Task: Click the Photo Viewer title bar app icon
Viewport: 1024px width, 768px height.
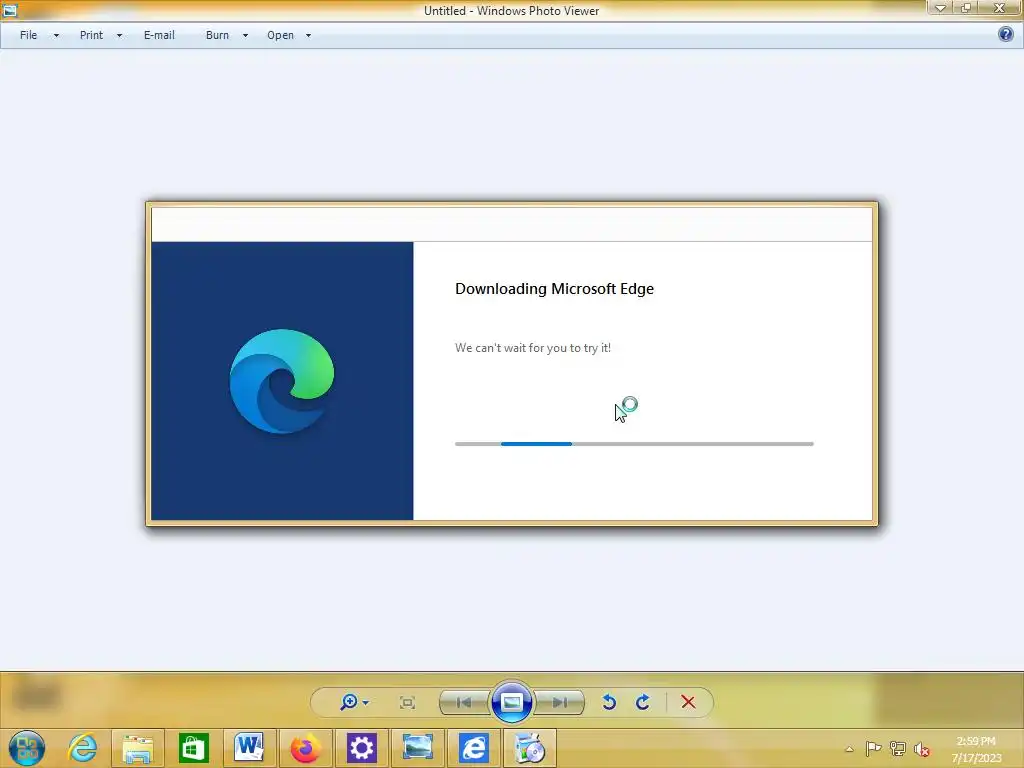Action: tap(9, 10)
